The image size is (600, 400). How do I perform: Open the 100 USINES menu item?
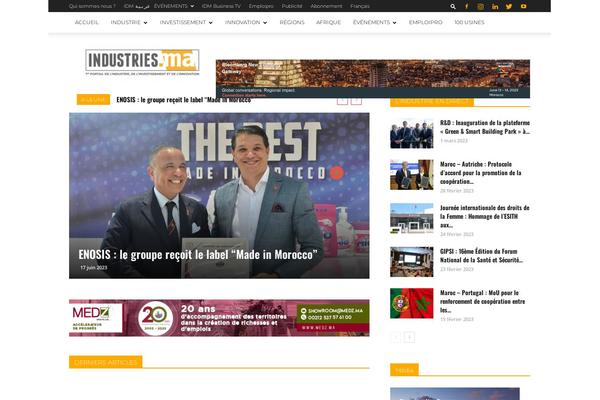click(469, 23)
